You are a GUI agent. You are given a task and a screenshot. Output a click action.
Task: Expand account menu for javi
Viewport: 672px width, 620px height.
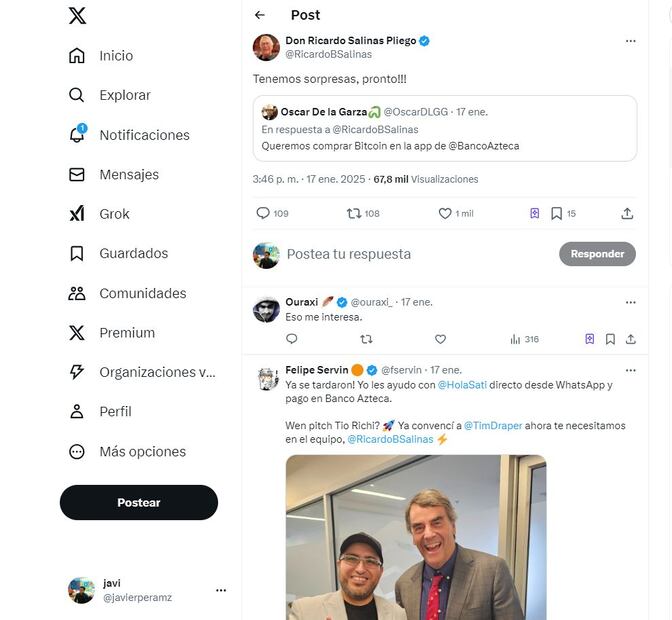point(221,590)
